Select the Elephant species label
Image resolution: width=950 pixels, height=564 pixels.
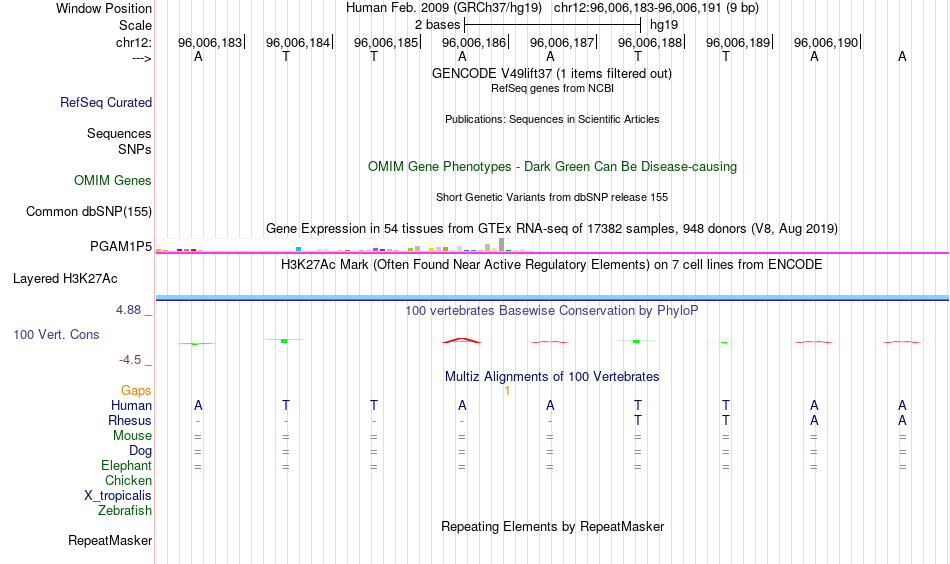pos(127,465)
